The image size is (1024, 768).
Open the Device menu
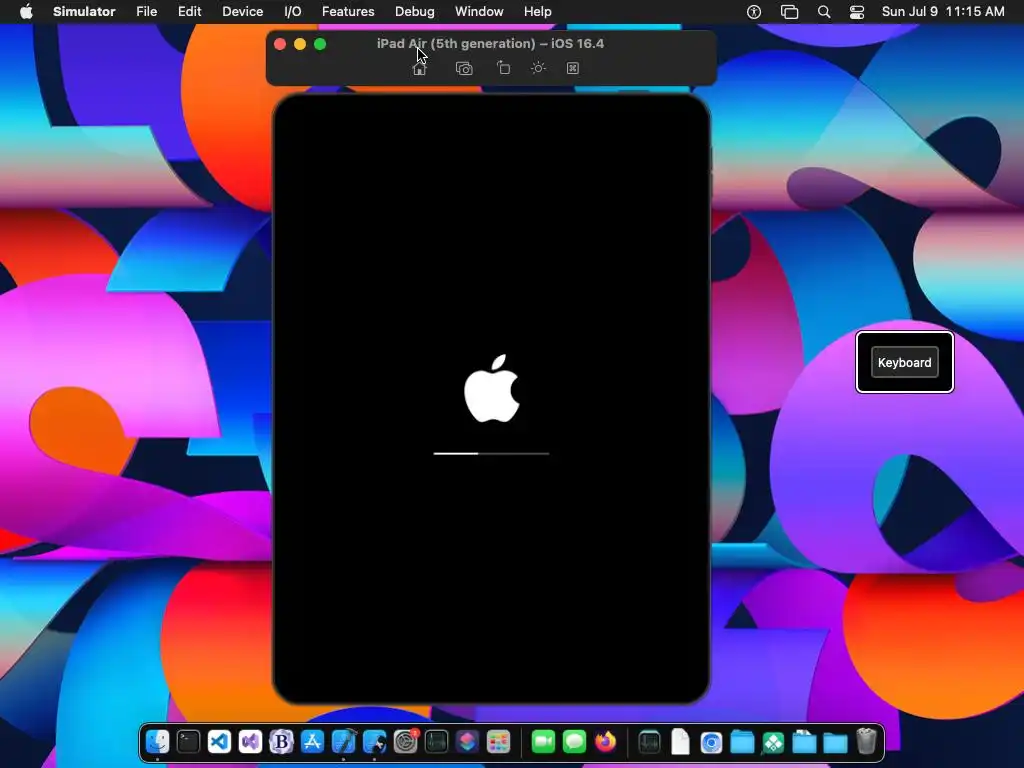242,12
